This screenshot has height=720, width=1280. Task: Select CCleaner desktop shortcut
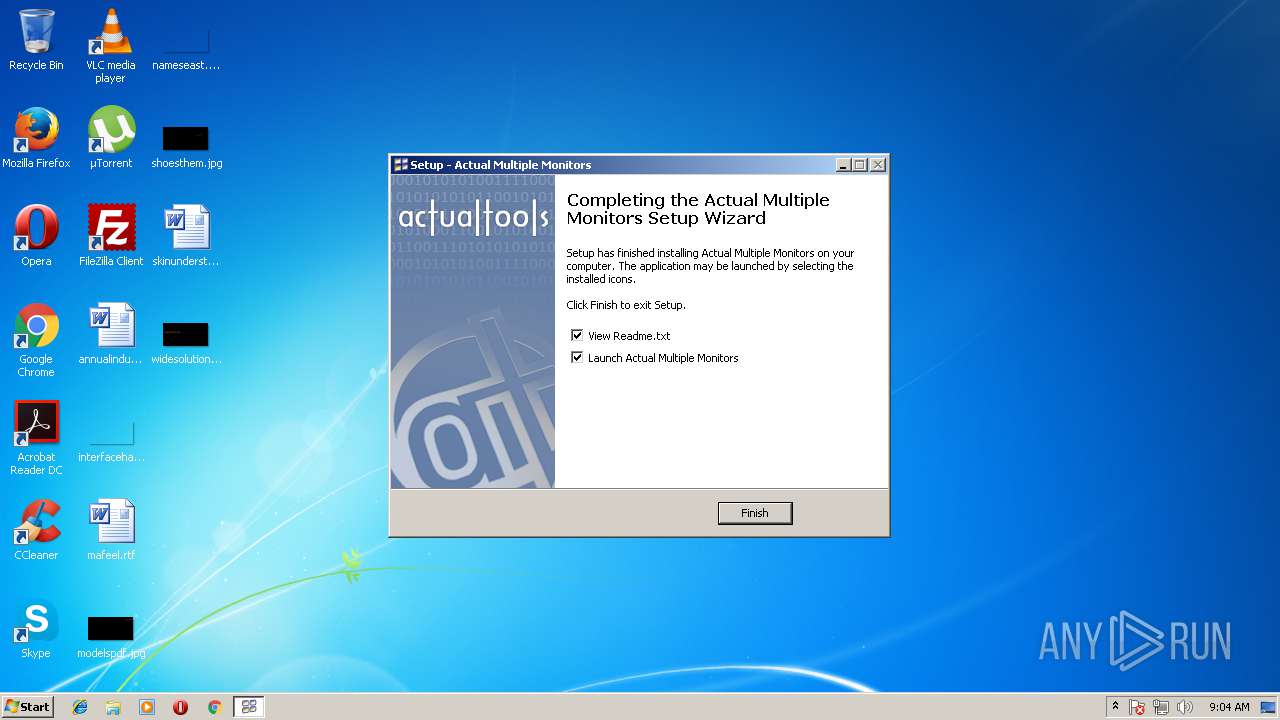click(36, 530)
